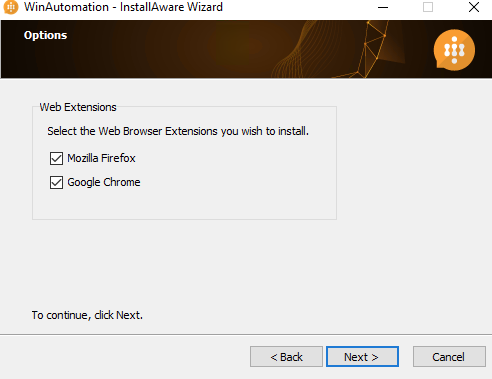Click the disabled maximize button
This screenshot has height=379, width=492.
428,7
